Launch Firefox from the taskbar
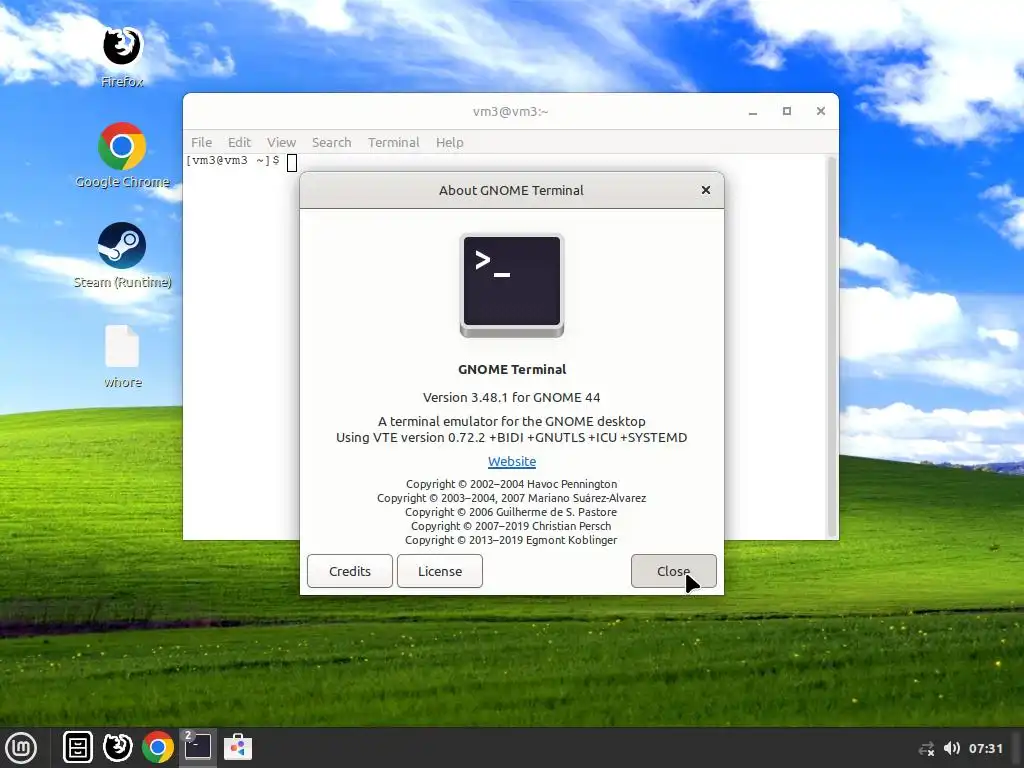 point(118,747)
